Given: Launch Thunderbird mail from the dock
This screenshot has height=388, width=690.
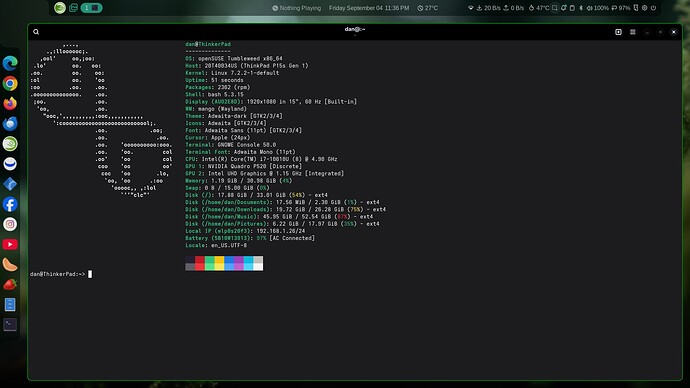Looking at the screenshot, I should (10, 124).
